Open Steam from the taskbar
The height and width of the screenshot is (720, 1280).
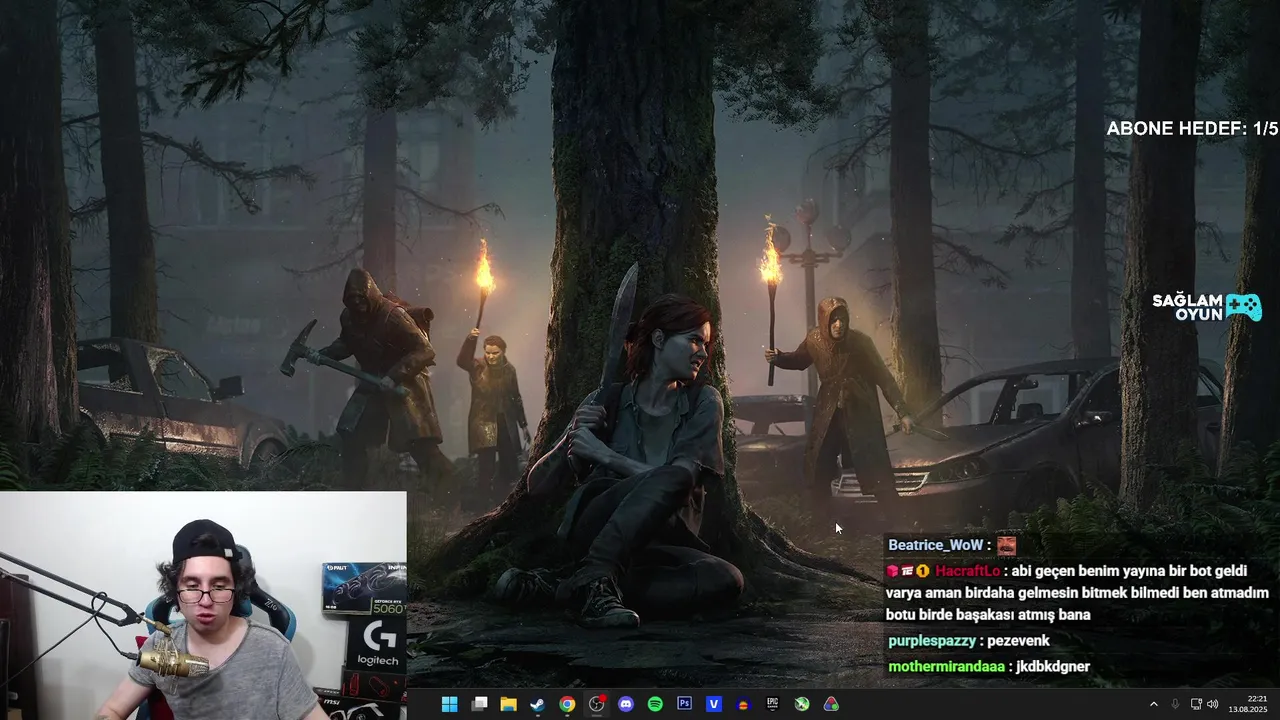click(x=537, y=704)
